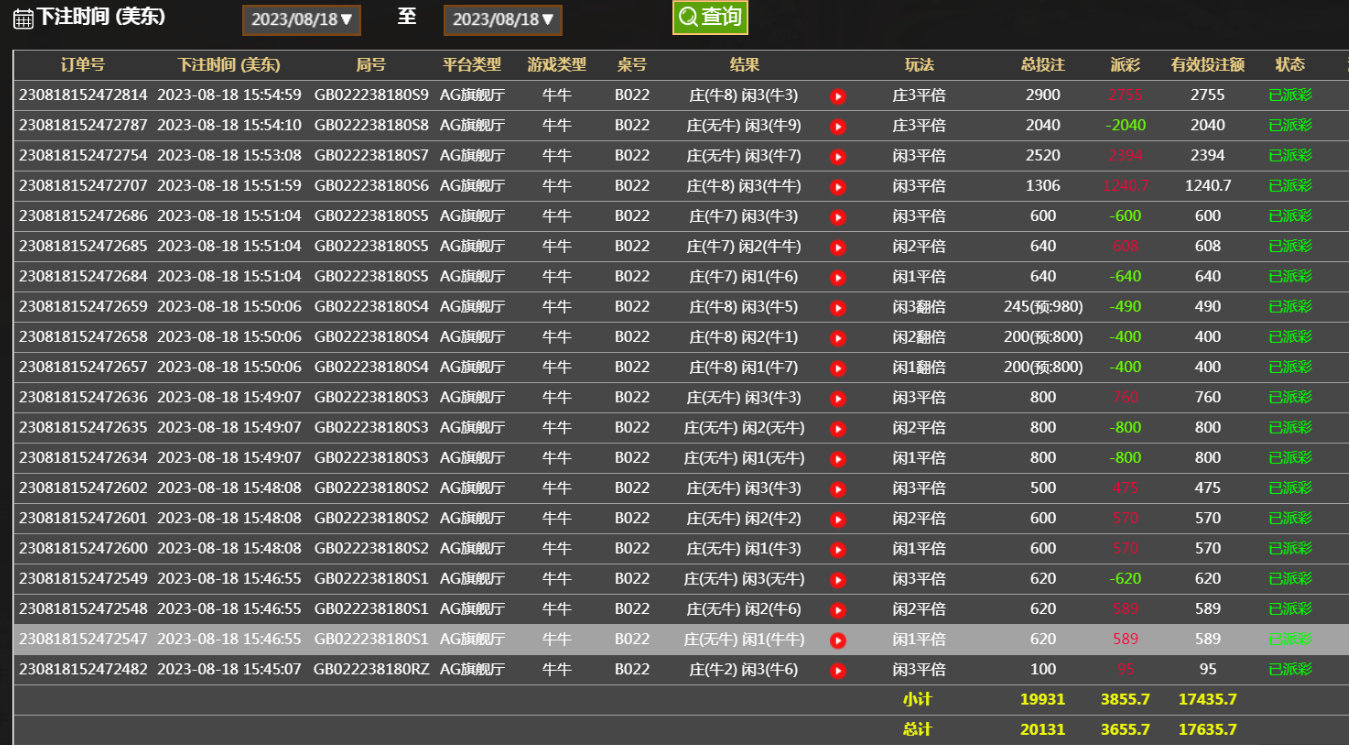The width and height of the screenshot is (1349, 745).
Task: Click play icon for order 230818152472707
Action: pos(838,187)
